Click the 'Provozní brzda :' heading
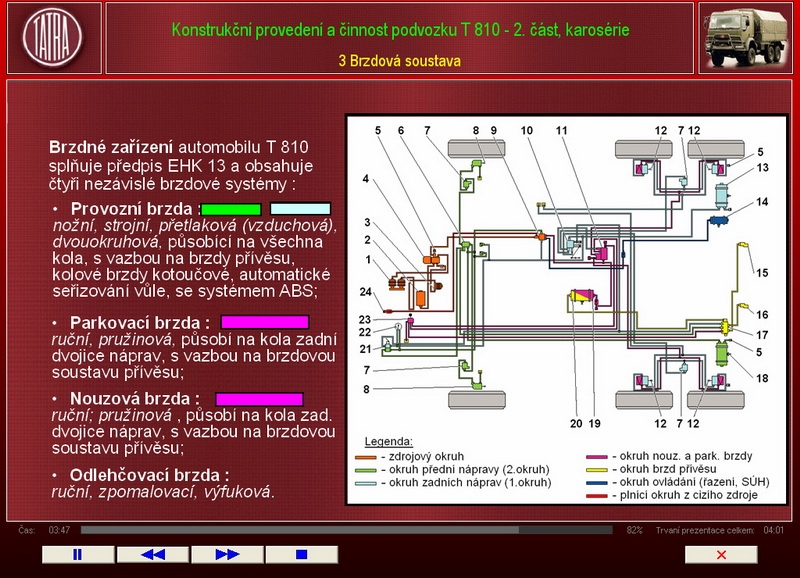 click(x=135, y=209)
